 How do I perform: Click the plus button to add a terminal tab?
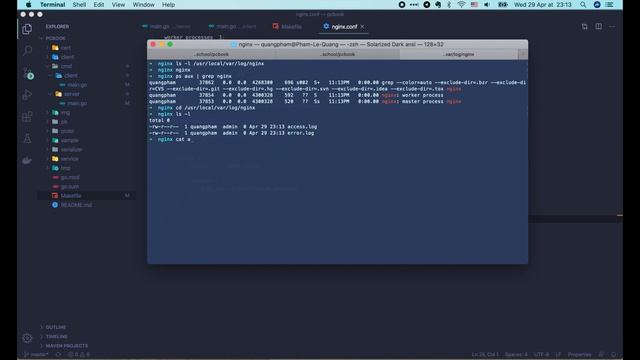point(523,54)
